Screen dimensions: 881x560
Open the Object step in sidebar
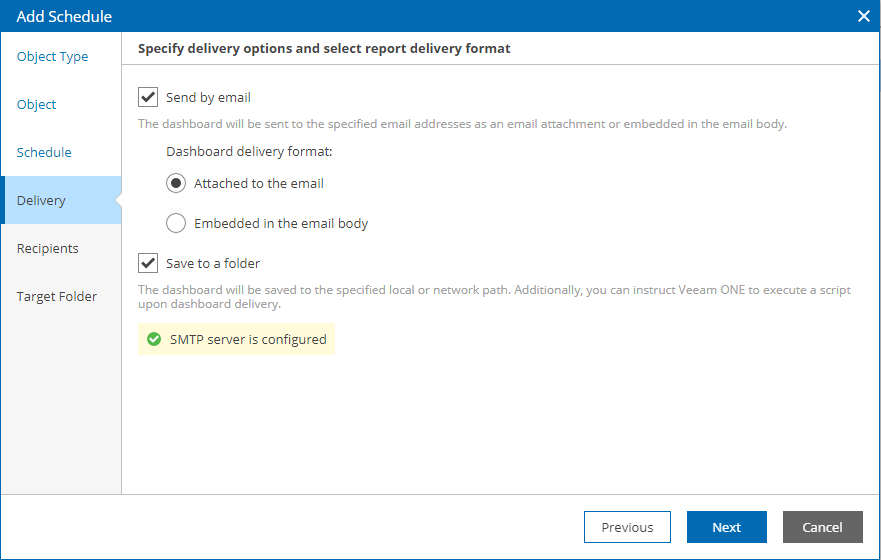tap(36, 104)
